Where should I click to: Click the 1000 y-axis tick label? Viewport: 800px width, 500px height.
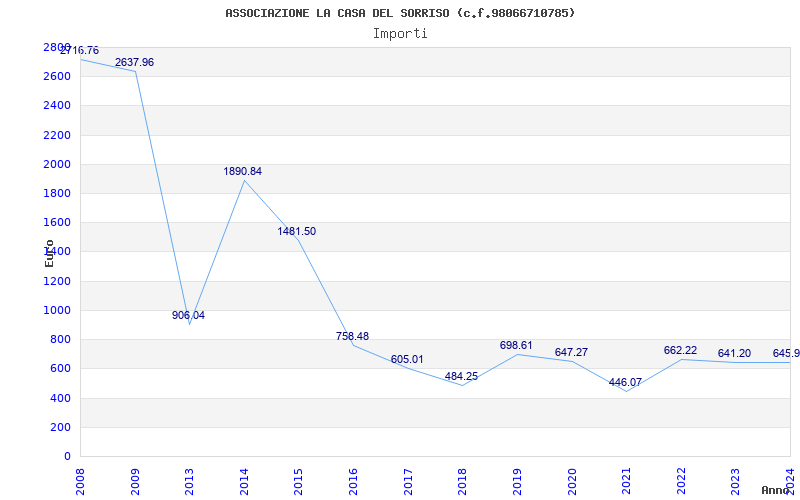(57, 310)
